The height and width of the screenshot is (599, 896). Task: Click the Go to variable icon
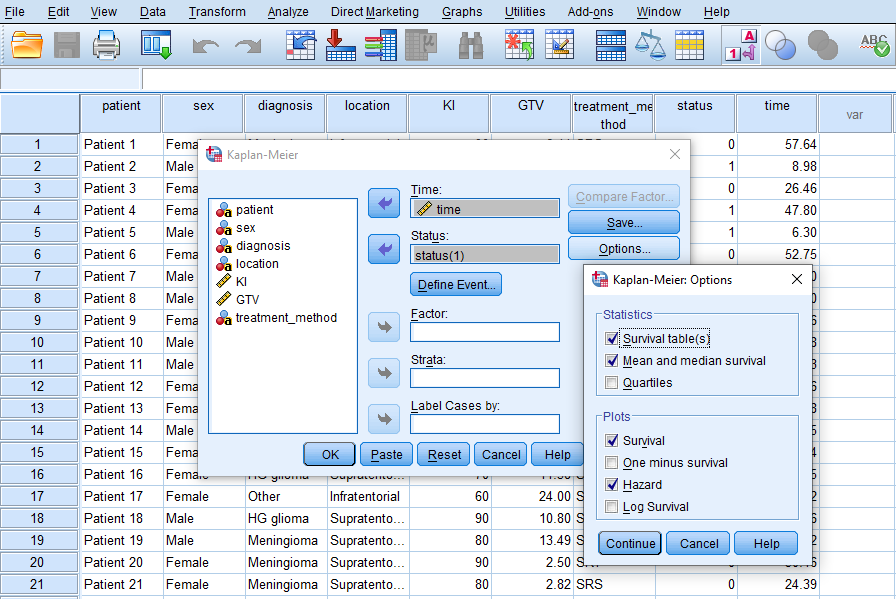pos(341,45)
